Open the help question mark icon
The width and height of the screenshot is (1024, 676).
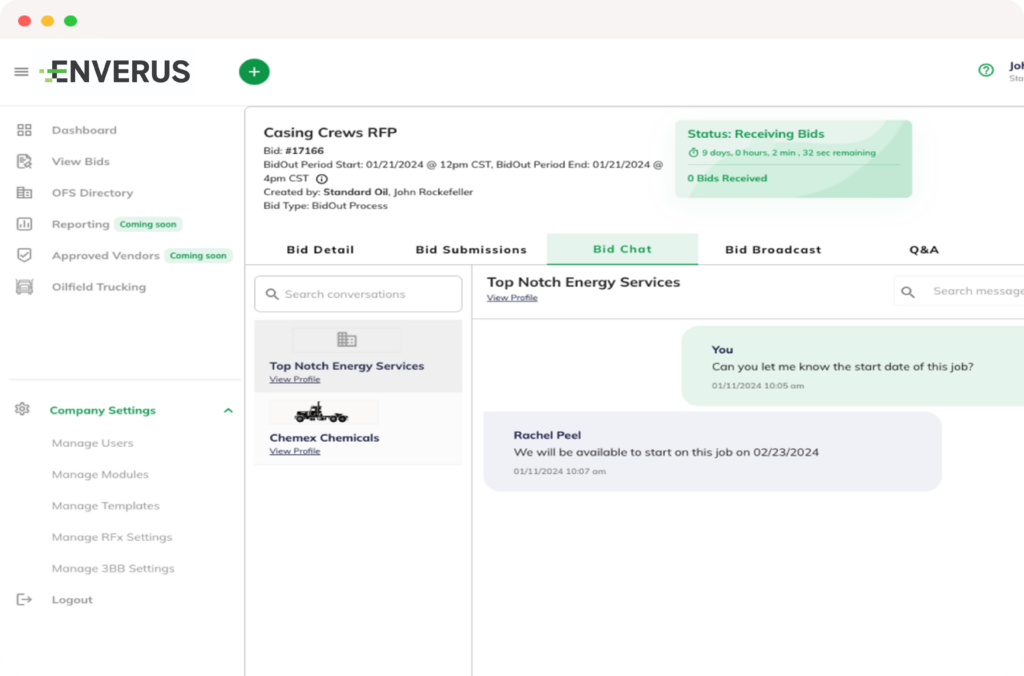[x=986, y=70]
